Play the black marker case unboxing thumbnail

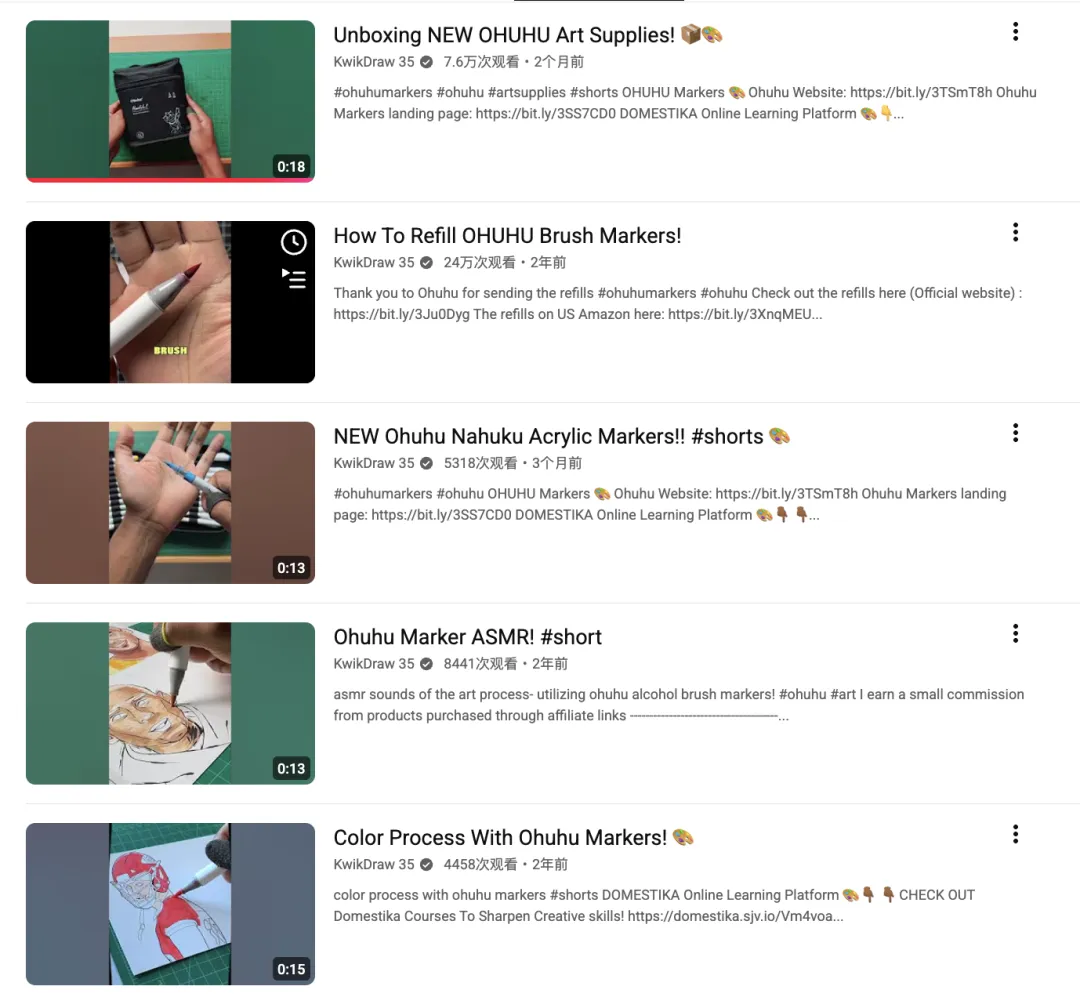[170, 101]
